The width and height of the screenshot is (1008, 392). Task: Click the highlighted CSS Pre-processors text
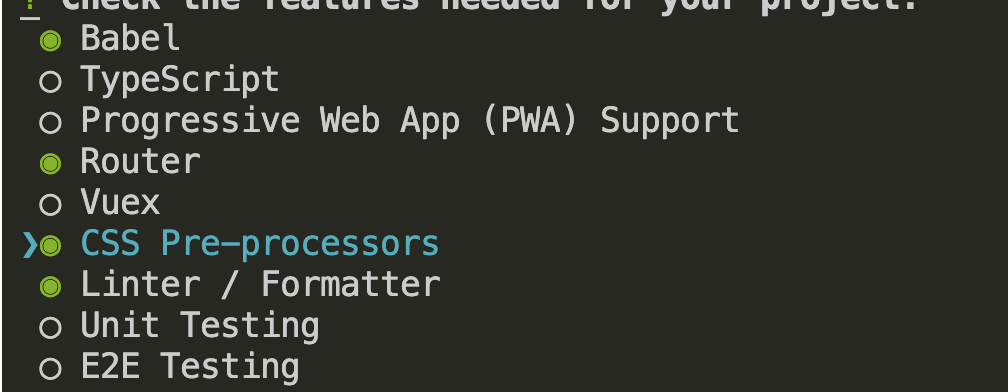260,244
